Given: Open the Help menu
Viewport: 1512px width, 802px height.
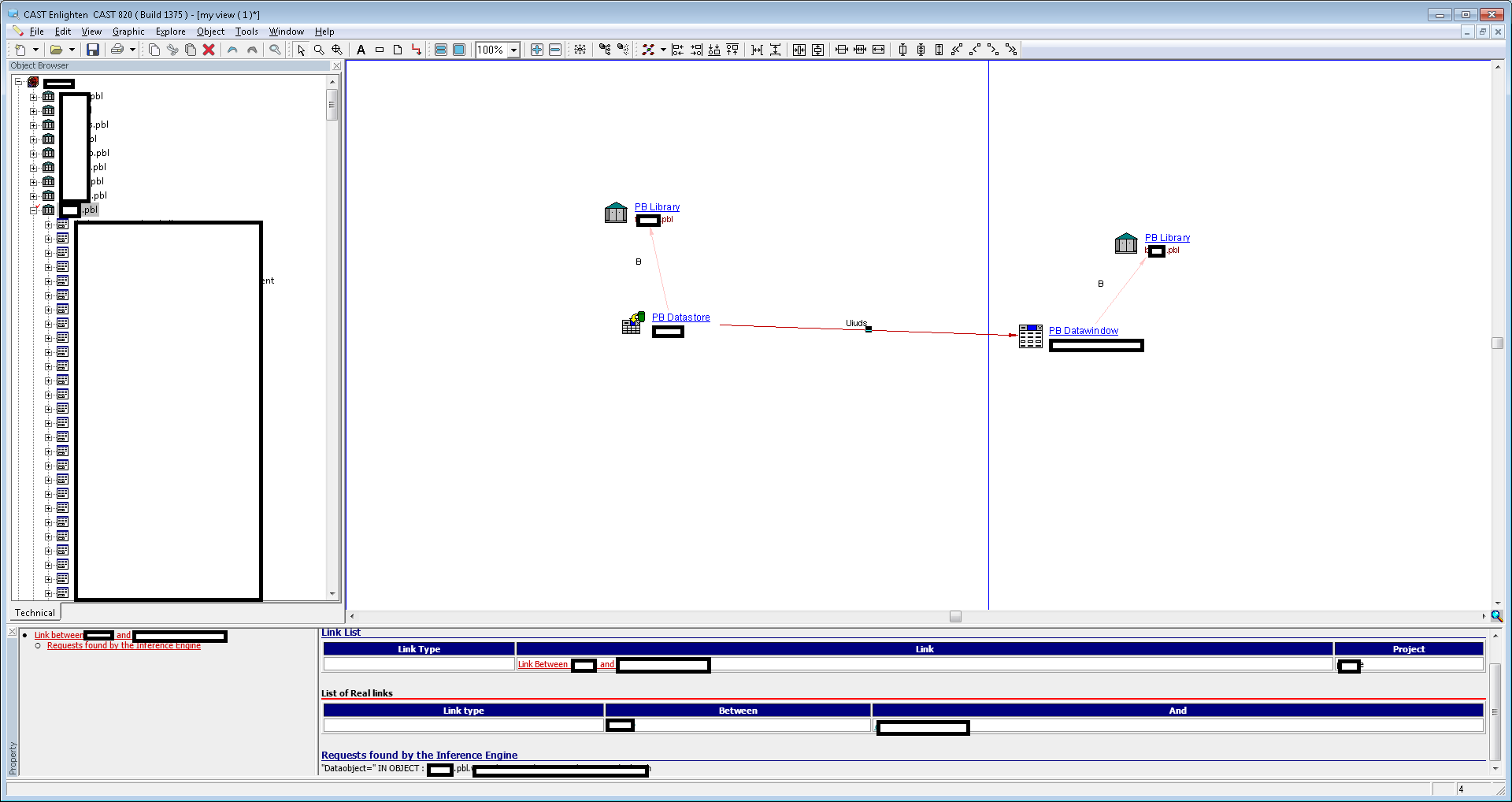Looking at the screenshot, I should 324,32.
